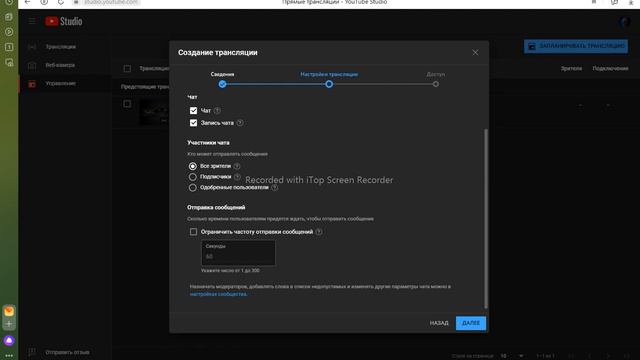Toggle select-all checkbox in streams table header
This screenshot has height=360, width=640.
[x=127, y=69]
